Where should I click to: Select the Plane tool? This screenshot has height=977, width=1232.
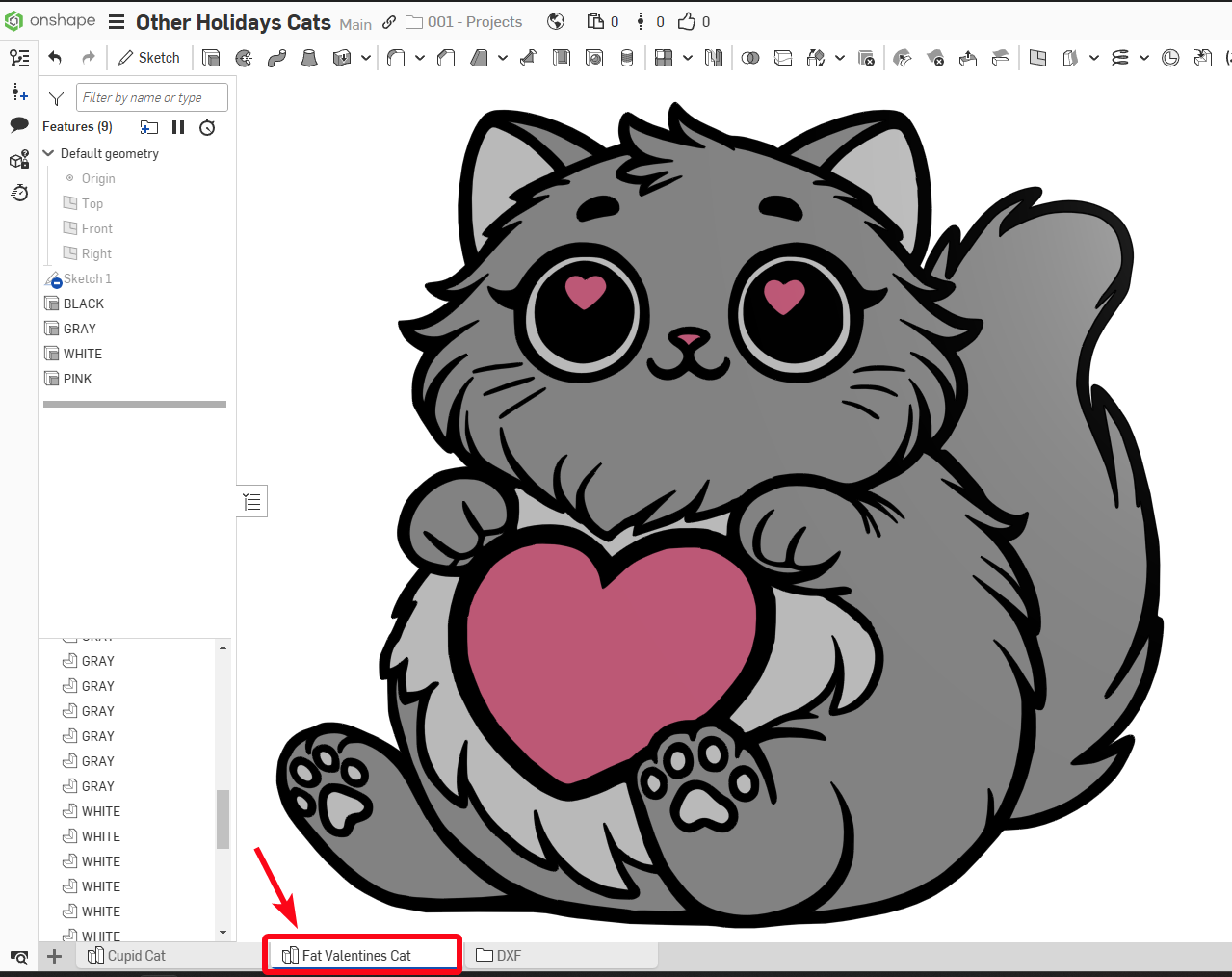click(1037, 58)
